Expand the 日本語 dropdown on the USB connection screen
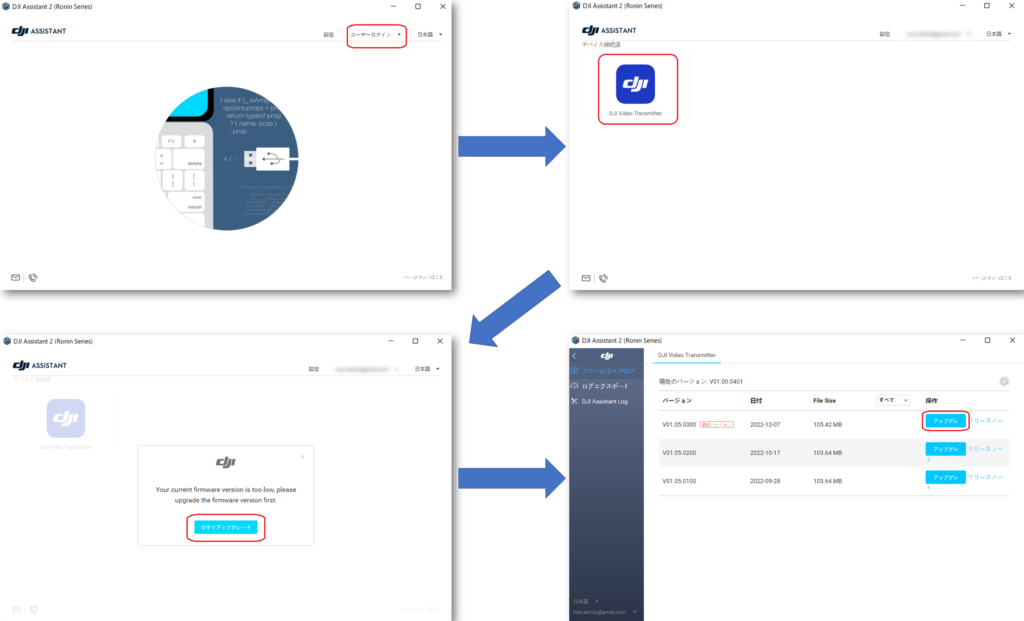 (428, 35)
